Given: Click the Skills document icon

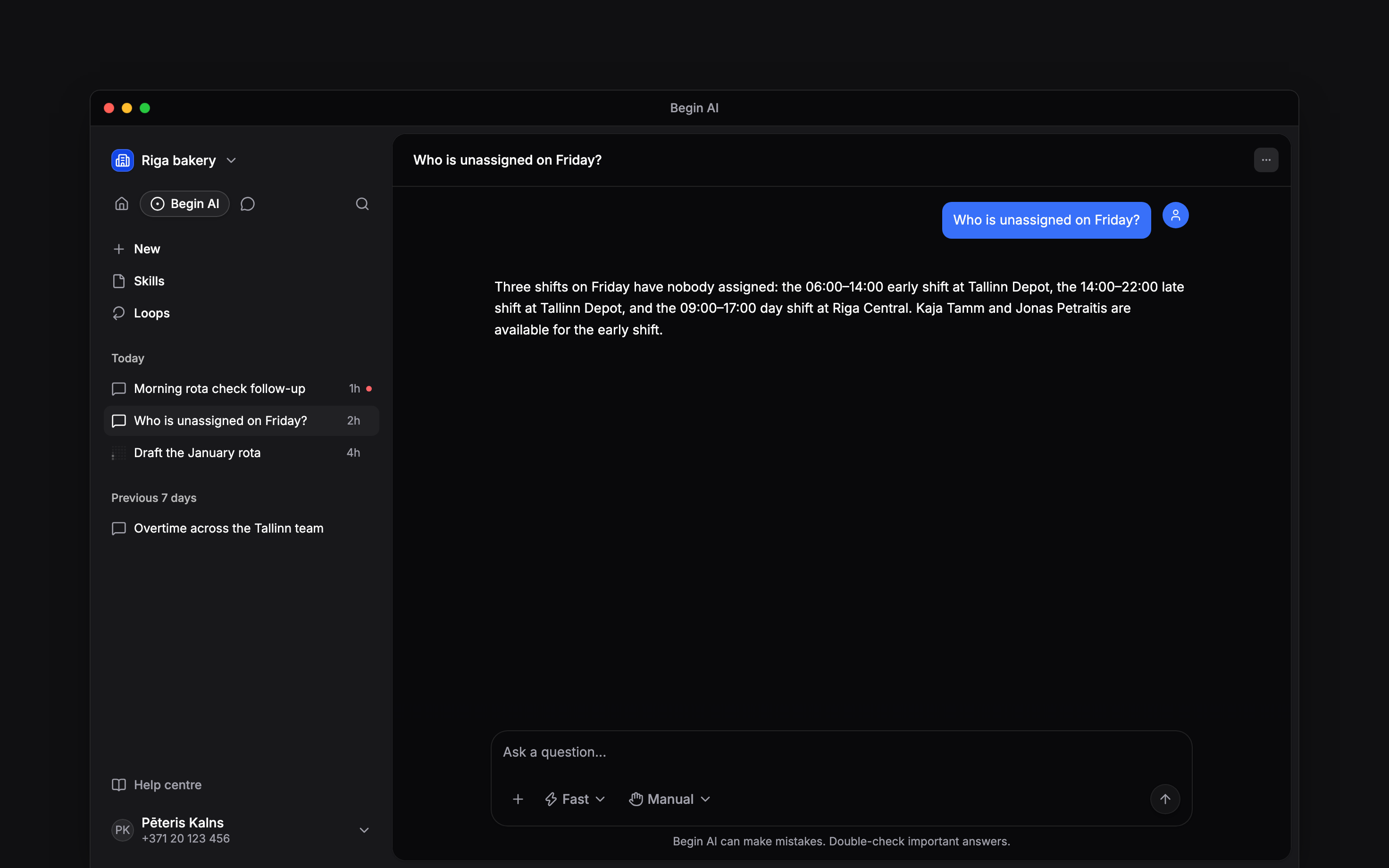Looking at the screenshot, I should (119, 281).
